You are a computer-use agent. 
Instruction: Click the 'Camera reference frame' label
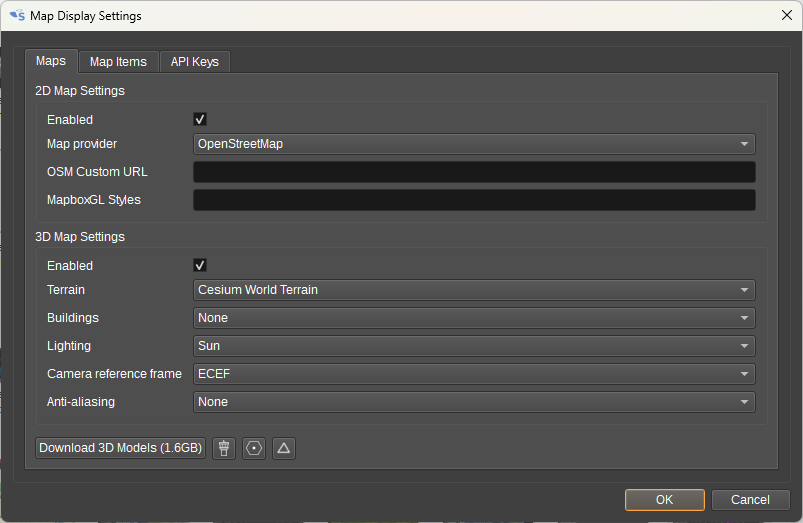pyautogui.click(x=114, y=374)
